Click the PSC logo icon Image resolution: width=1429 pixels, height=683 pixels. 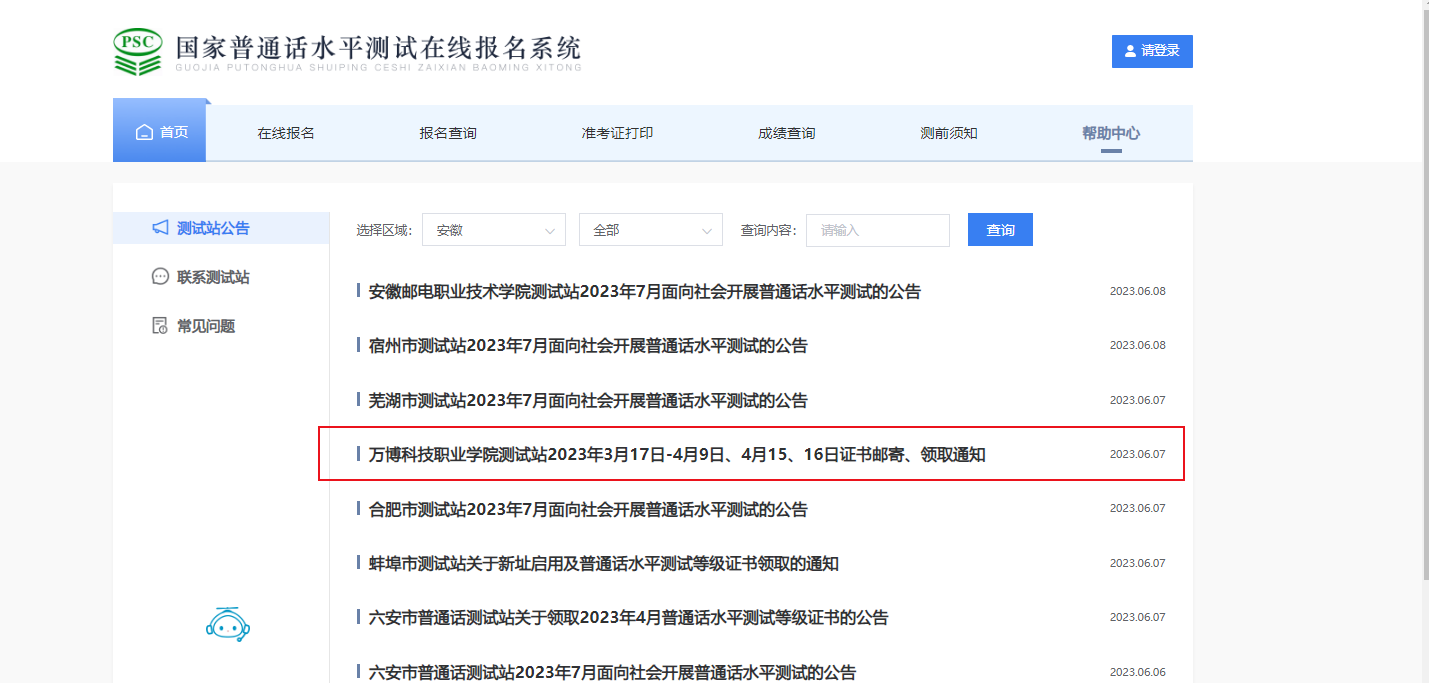(138, 52)
